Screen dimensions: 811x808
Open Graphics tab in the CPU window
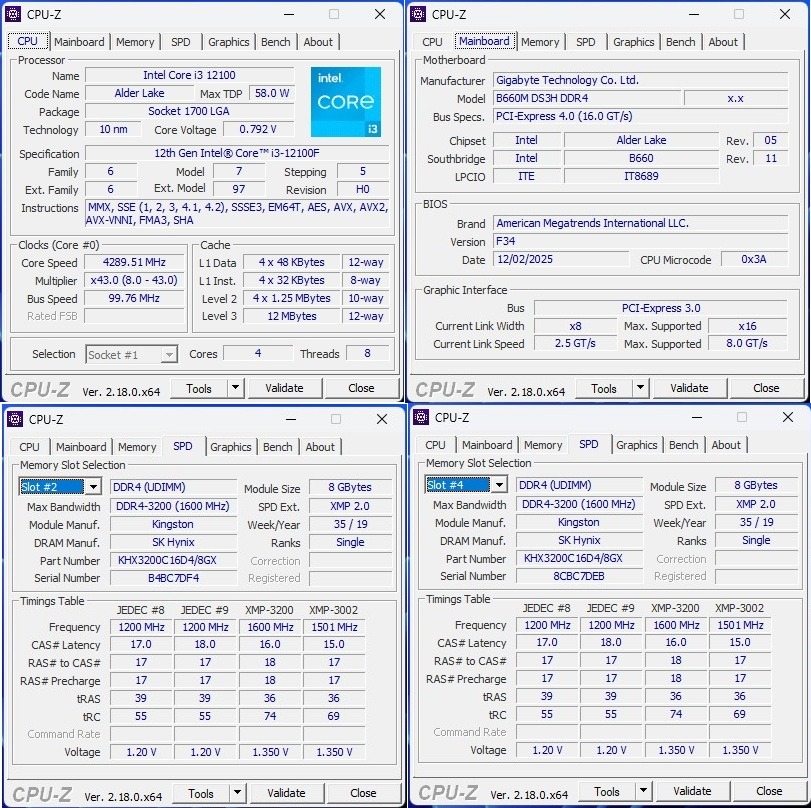(x=229, y=42)
